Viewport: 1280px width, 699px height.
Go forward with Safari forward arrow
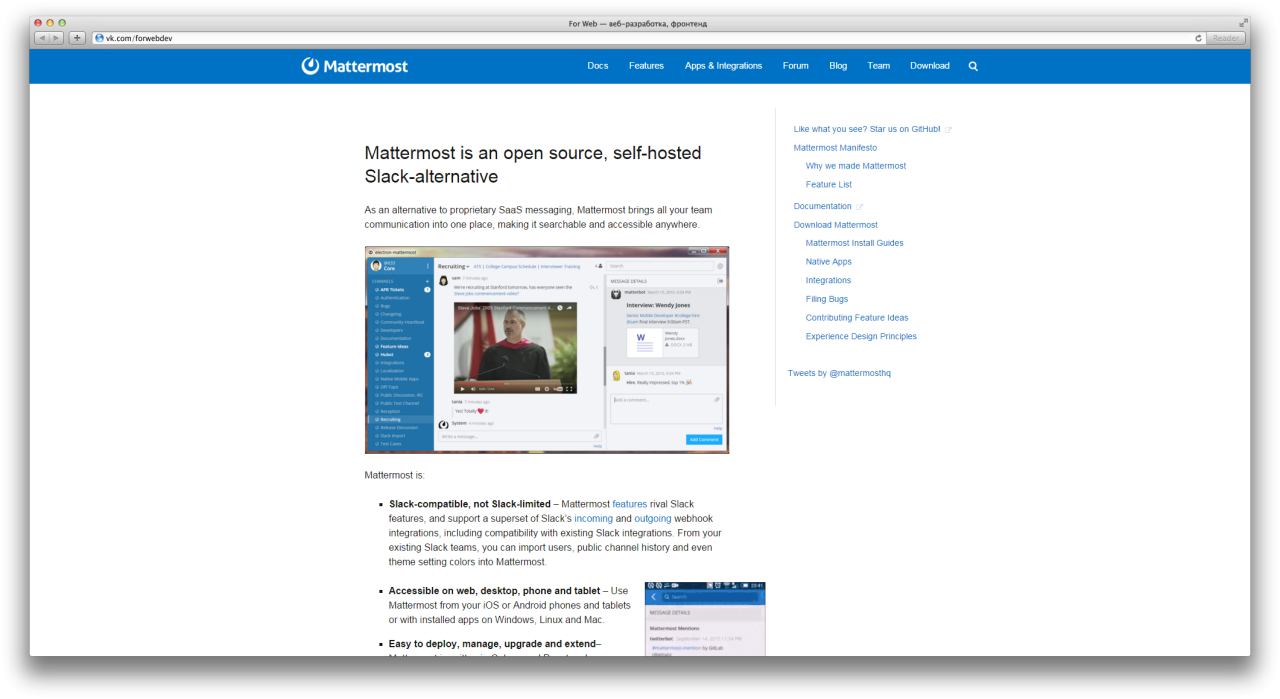pos(58,38)
